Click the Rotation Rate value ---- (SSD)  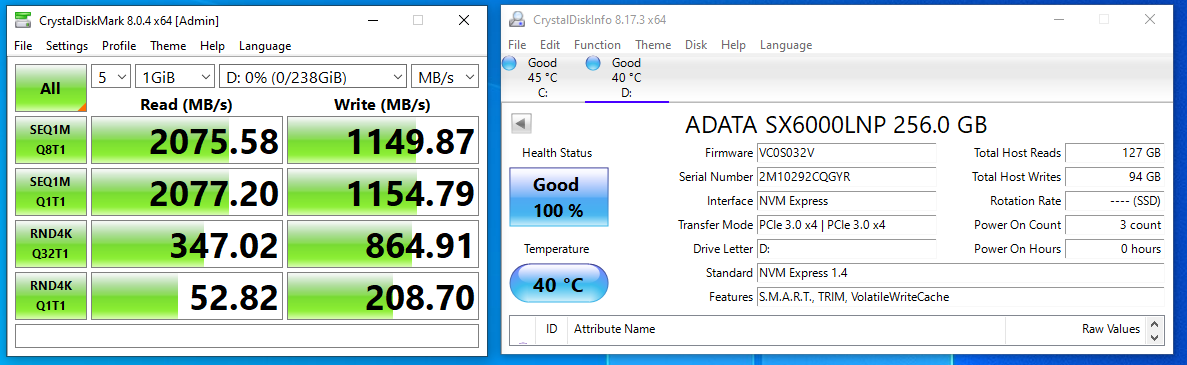(x=1115, y=201)
